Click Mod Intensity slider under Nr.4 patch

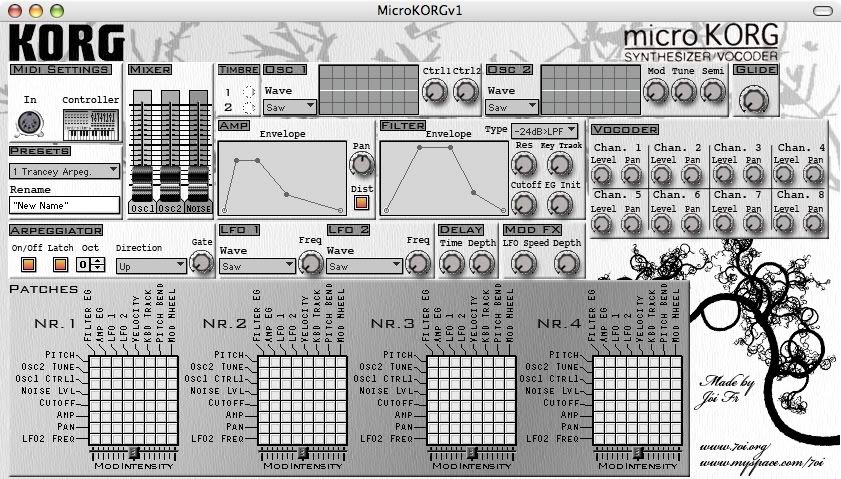pos(638,453)
